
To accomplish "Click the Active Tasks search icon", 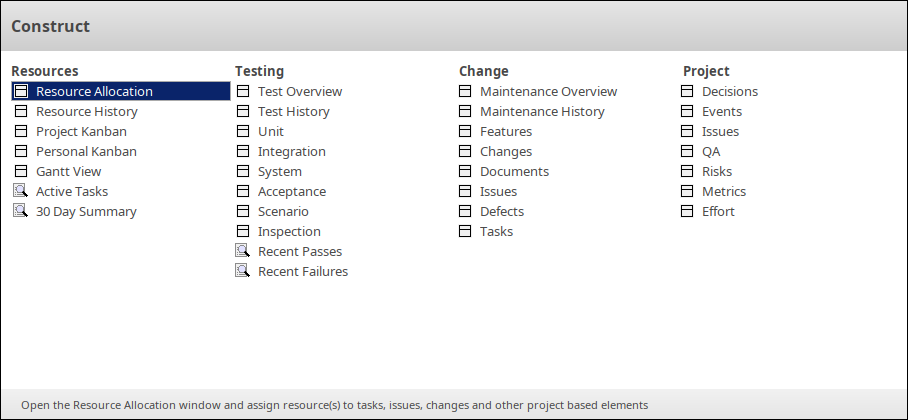I will (21, 191).
